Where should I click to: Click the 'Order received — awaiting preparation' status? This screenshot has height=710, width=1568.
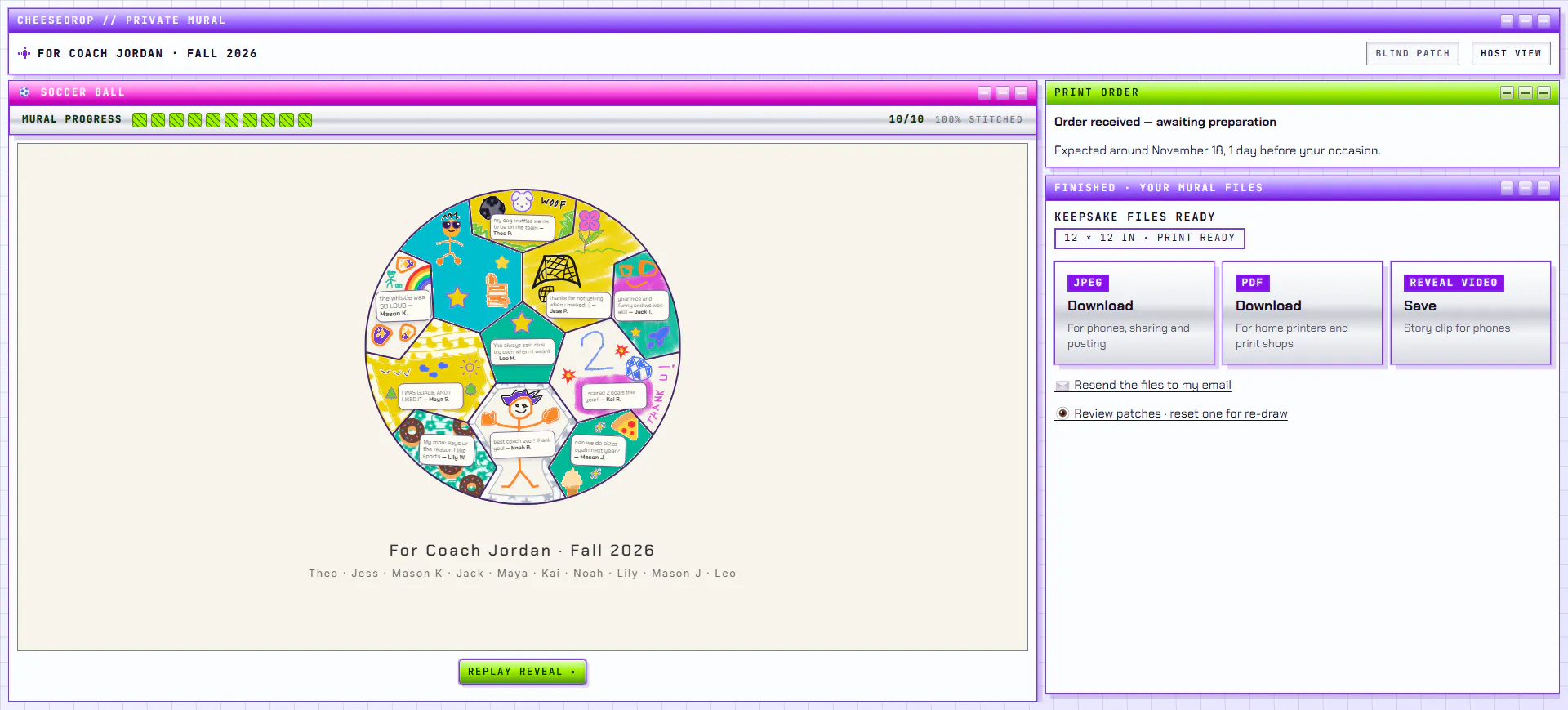(1165, 122)
